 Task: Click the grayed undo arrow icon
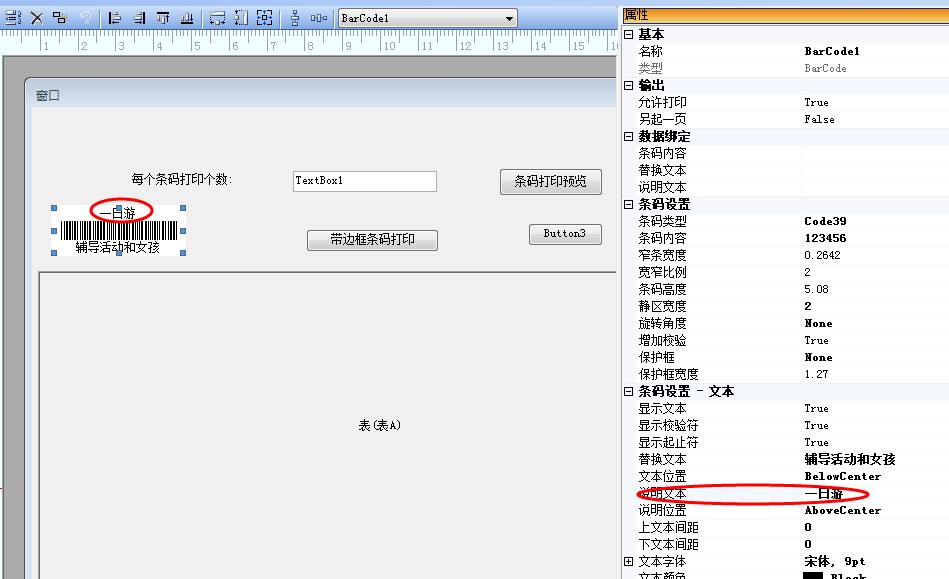click(85, 18)
